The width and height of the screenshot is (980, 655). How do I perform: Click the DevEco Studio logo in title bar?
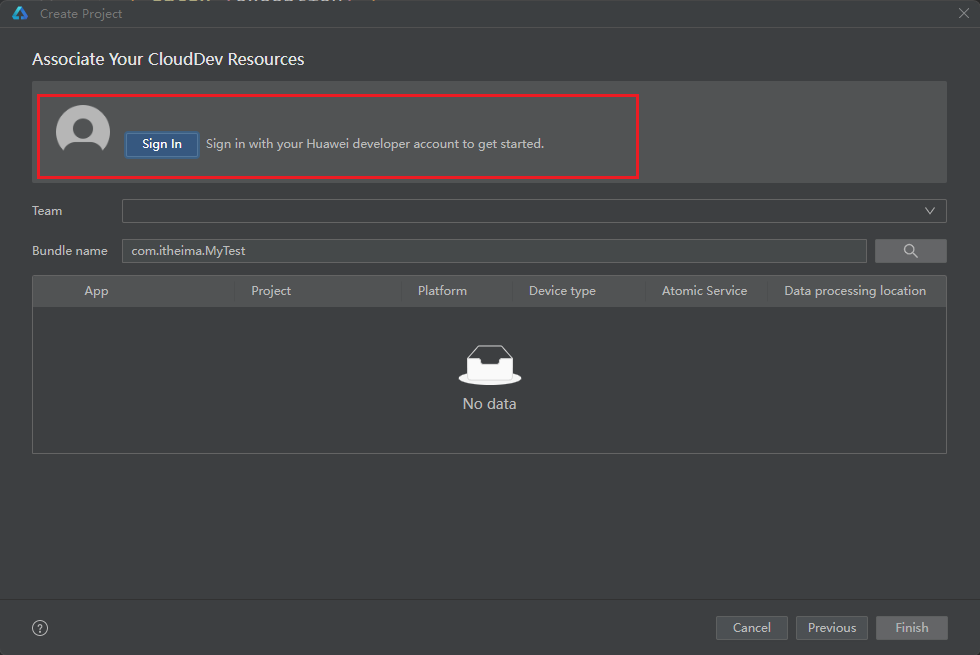point(20,13)
